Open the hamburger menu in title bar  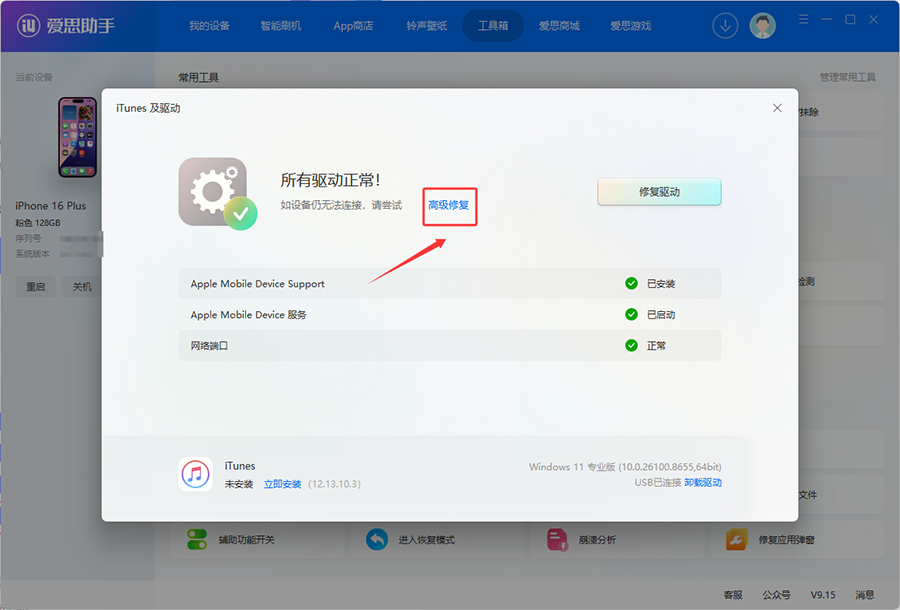[804, 20]
